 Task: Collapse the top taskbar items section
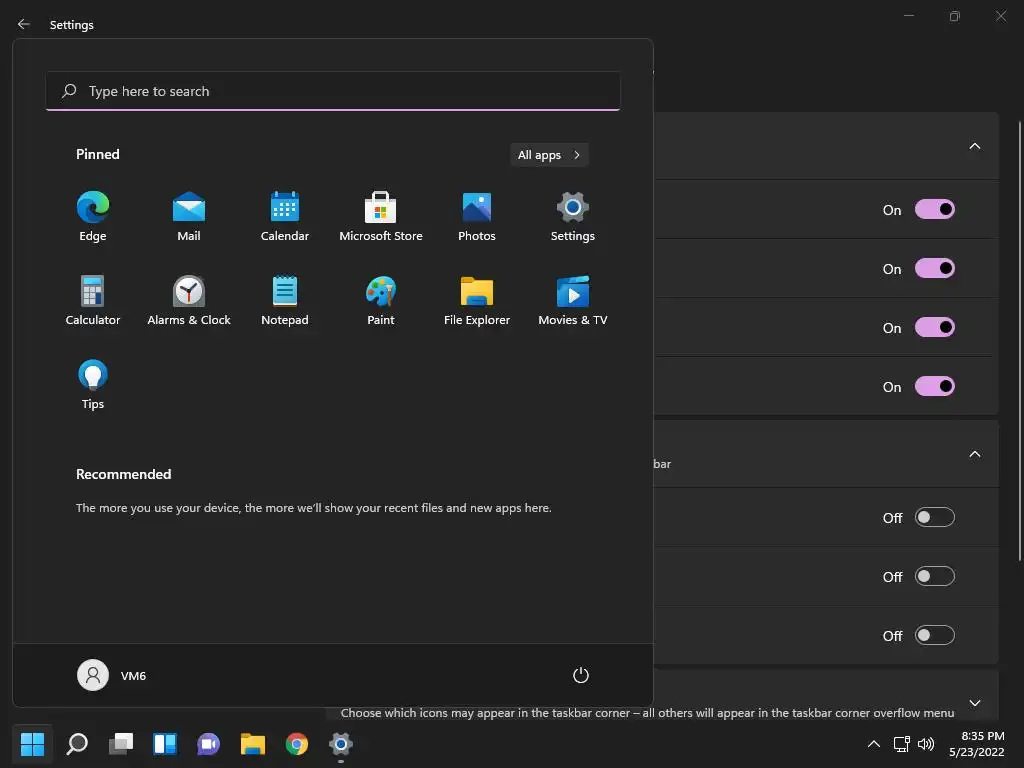974,146
